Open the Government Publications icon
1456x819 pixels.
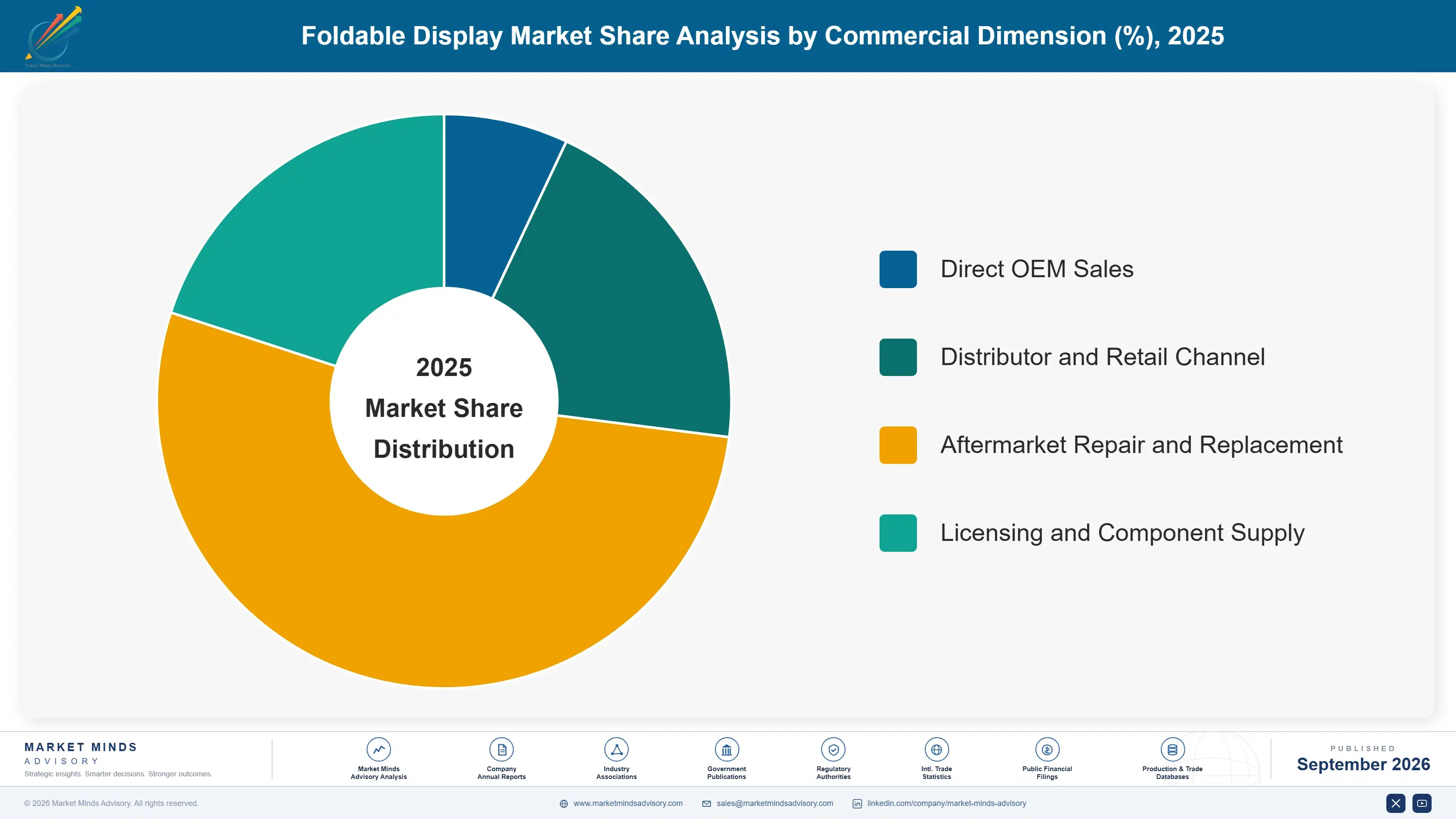coord(726,749)
